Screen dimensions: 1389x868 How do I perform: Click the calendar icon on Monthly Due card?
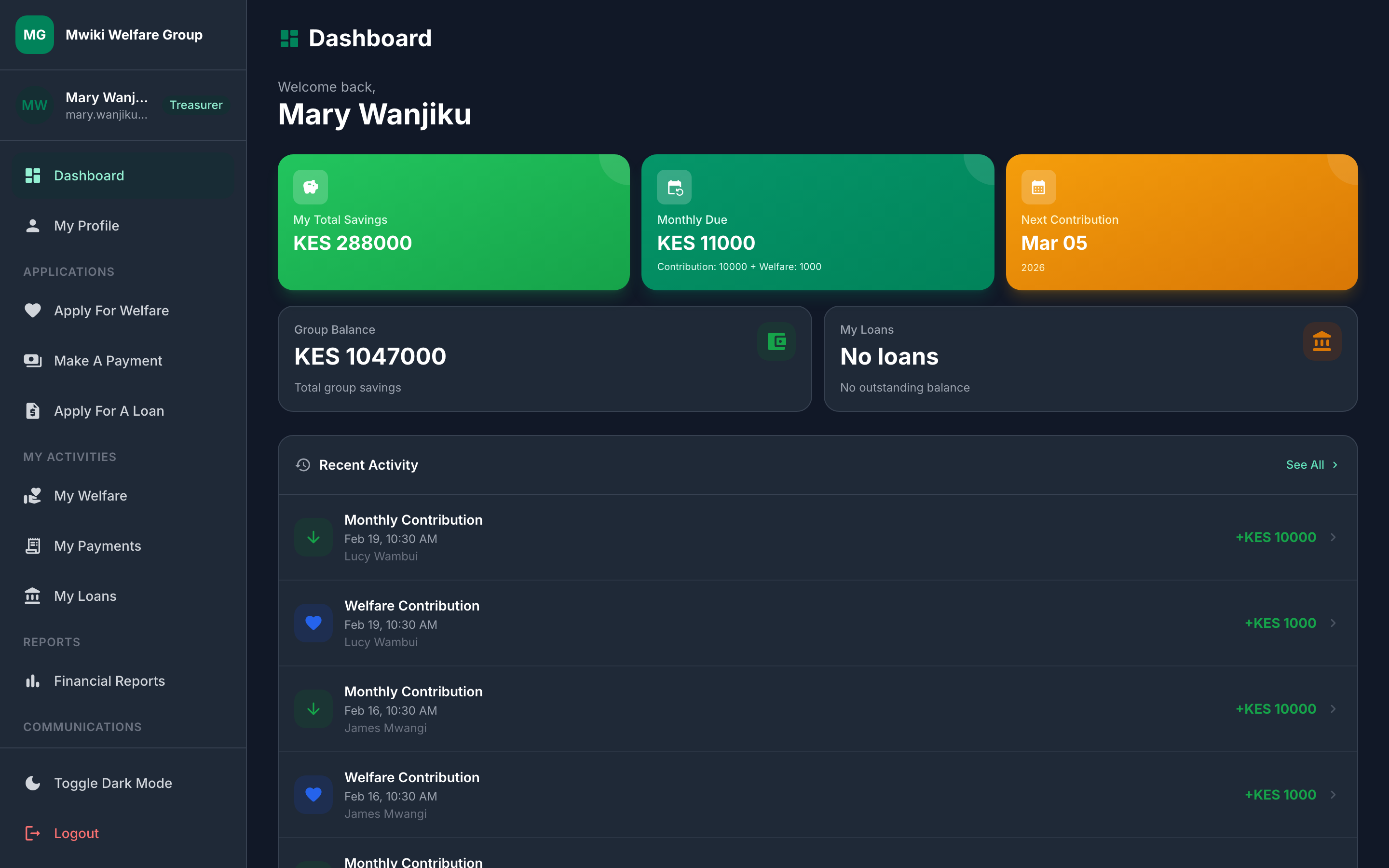[x=674, y=187]
